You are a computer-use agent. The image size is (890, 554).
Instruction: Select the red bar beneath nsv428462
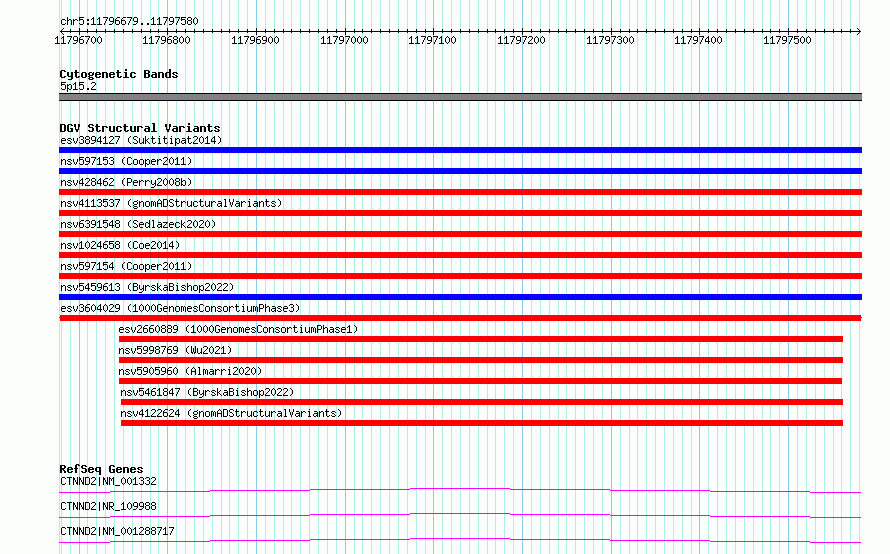click(460, 192)
